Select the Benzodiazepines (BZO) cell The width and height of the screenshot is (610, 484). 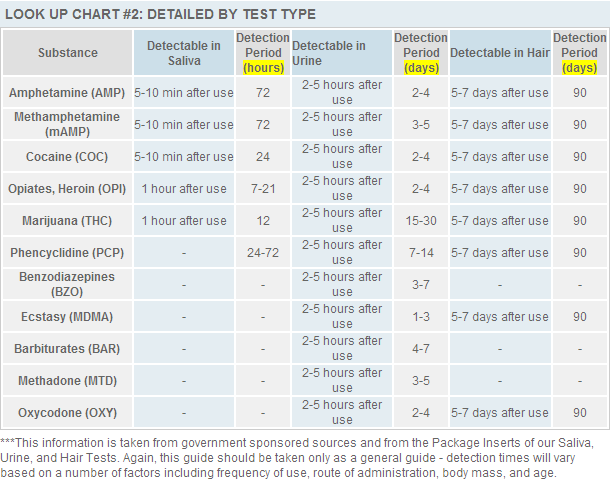coord(67,284)
